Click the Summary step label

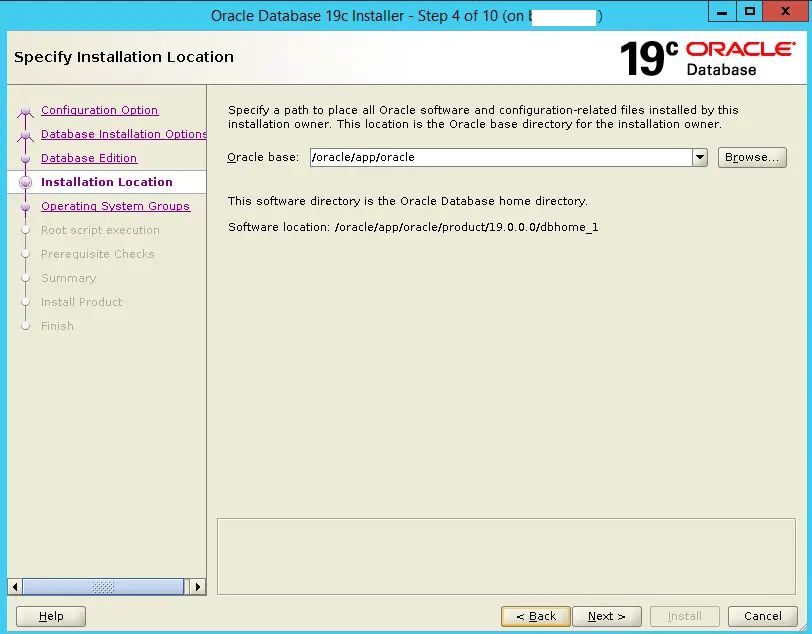pos(69,278)
